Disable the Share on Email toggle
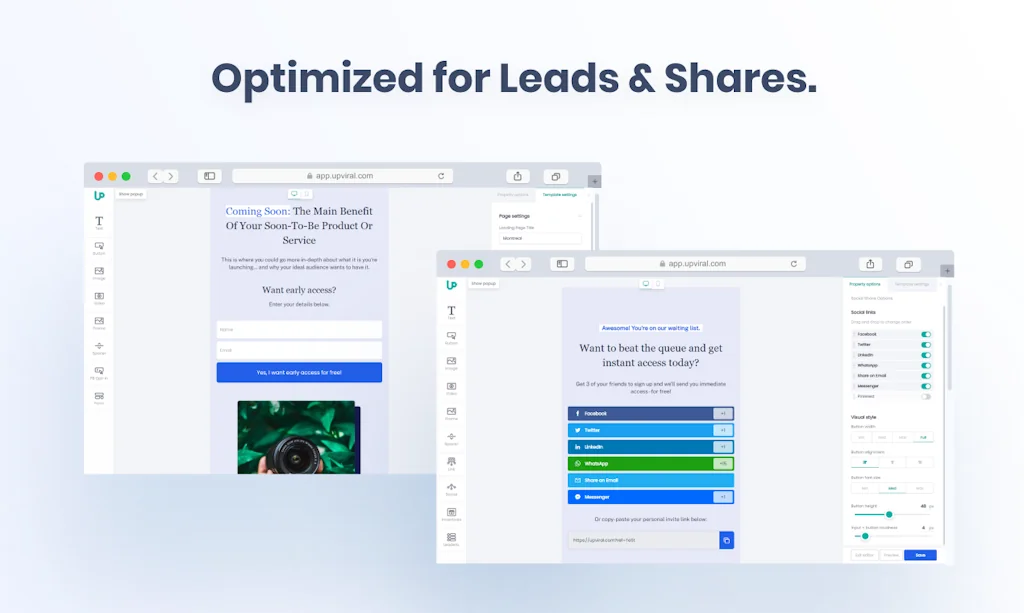This screenshot has width=1024, height=613. [x=925, y=376]
